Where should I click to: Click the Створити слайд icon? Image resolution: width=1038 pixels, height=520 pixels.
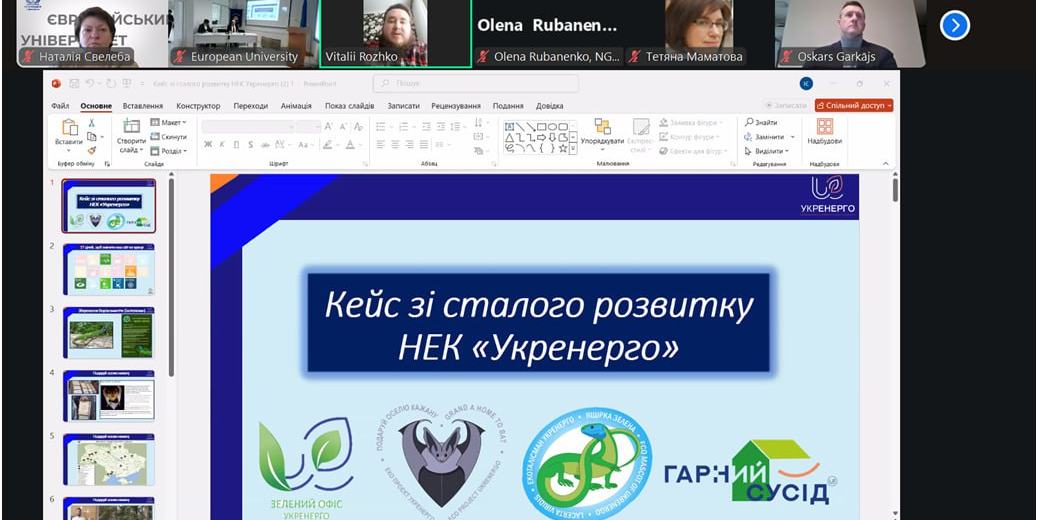pyautogui.click(x=131, y=126)
